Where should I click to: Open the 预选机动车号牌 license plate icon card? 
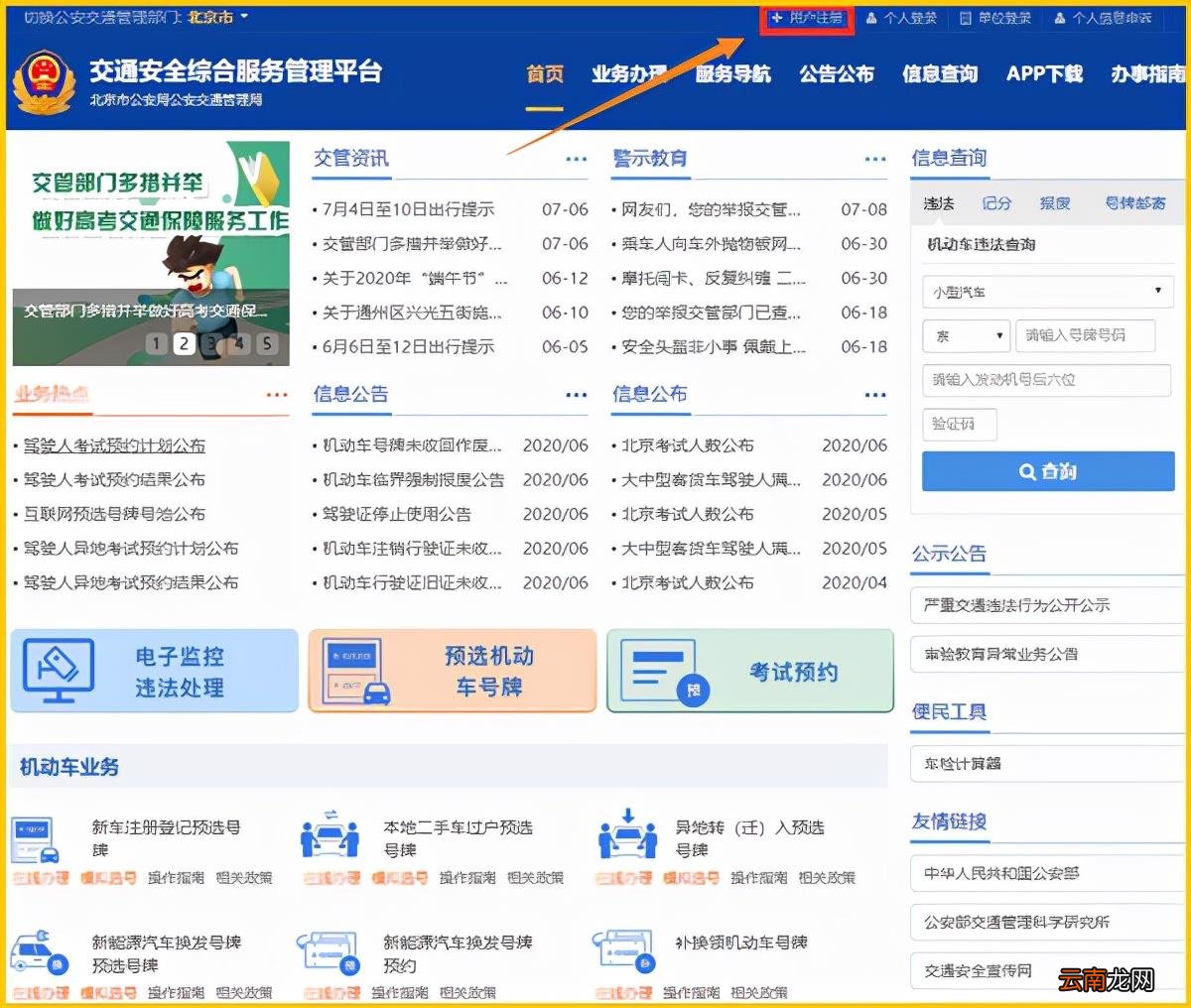point(357,671)
